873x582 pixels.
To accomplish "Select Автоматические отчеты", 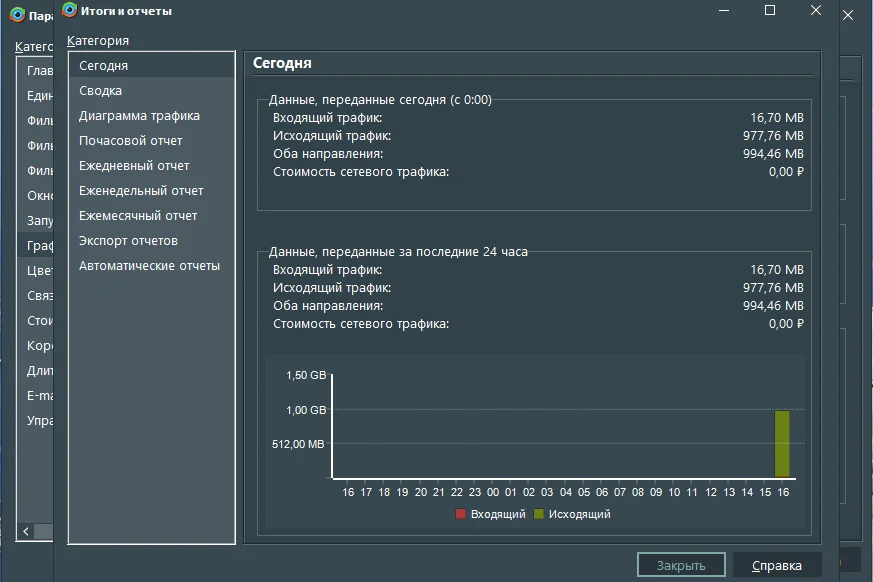I will [149, 266].
